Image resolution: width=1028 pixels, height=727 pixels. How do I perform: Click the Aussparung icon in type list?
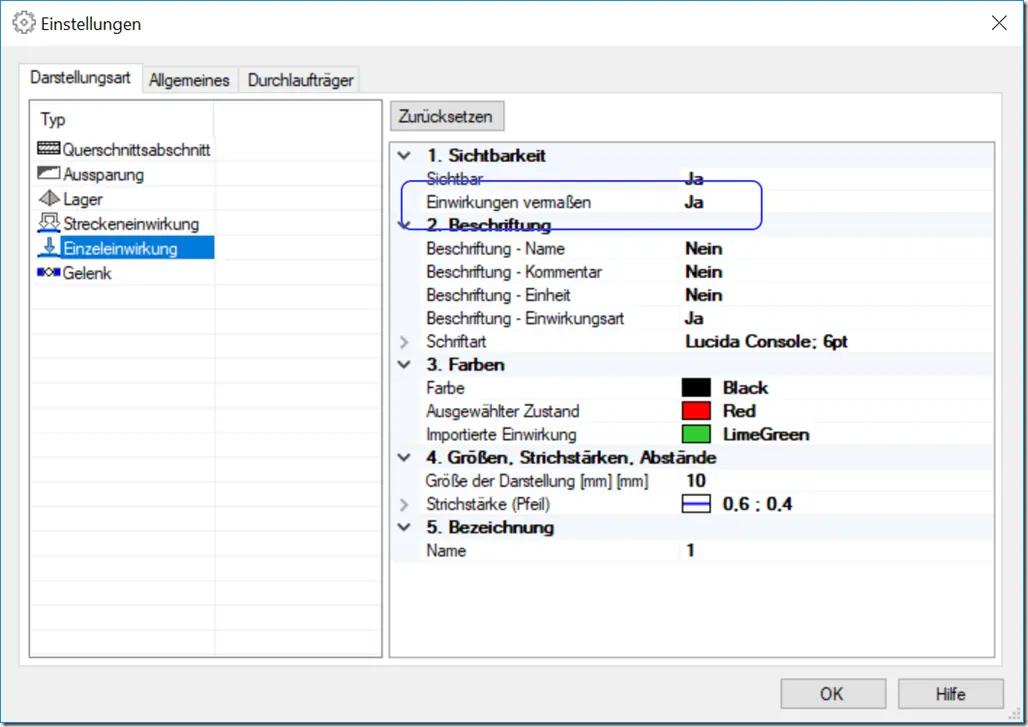[49, 173]
